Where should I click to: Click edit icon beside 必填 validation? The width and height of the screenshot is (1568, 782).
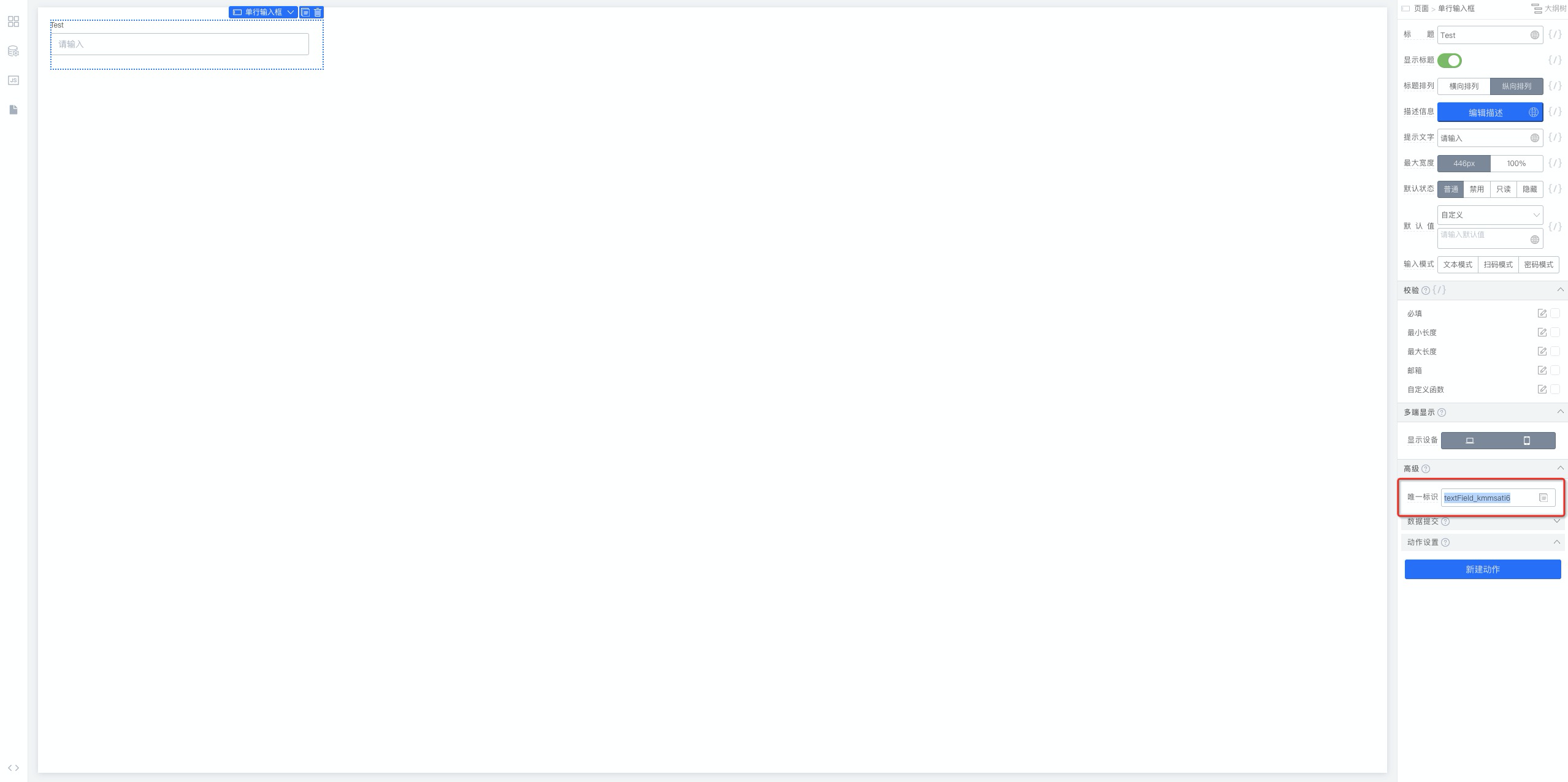(x=1542, y=314)
